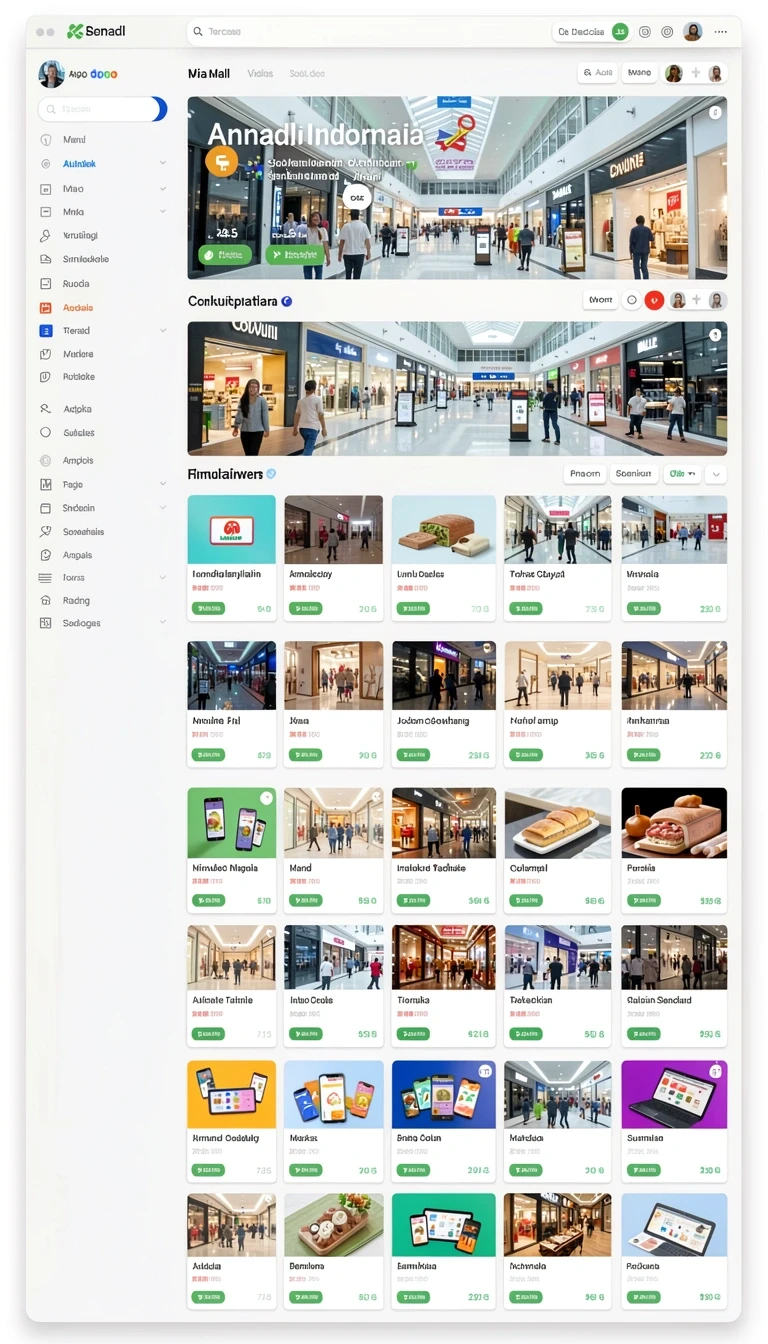Expand the Sodioges sidebar section
This screenshot has height=1344, width=768.
pyautogui.click(x=163, y=623)
